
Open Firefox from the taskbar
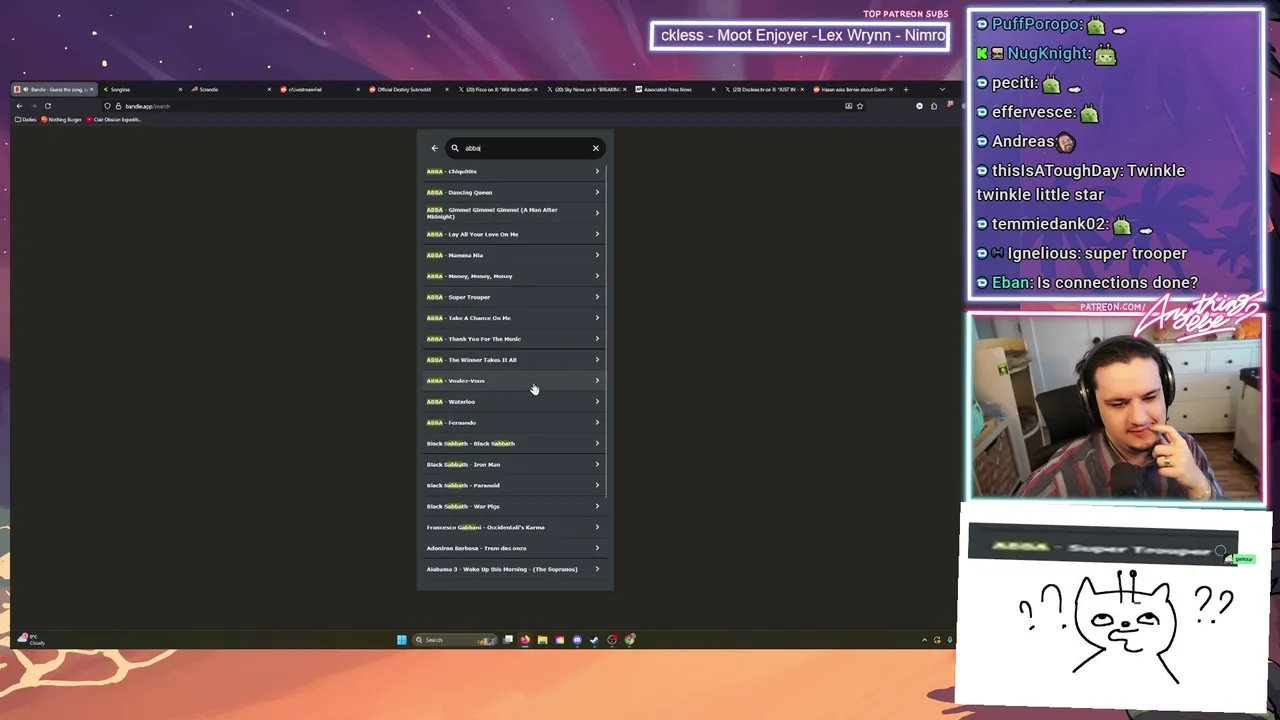click(525, 640)
